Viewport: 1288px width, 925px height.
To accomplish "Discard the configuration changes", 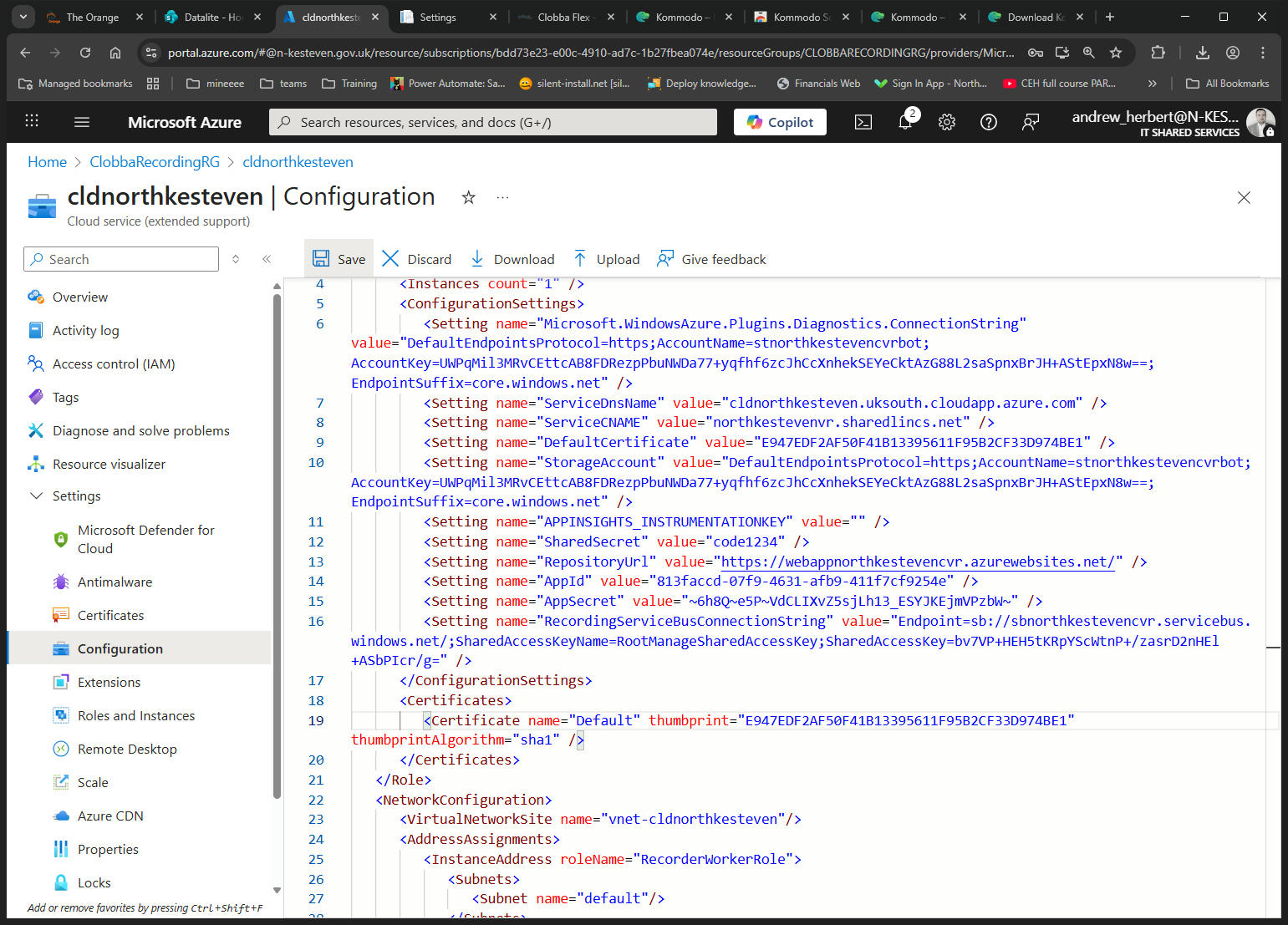I will 416,259.
